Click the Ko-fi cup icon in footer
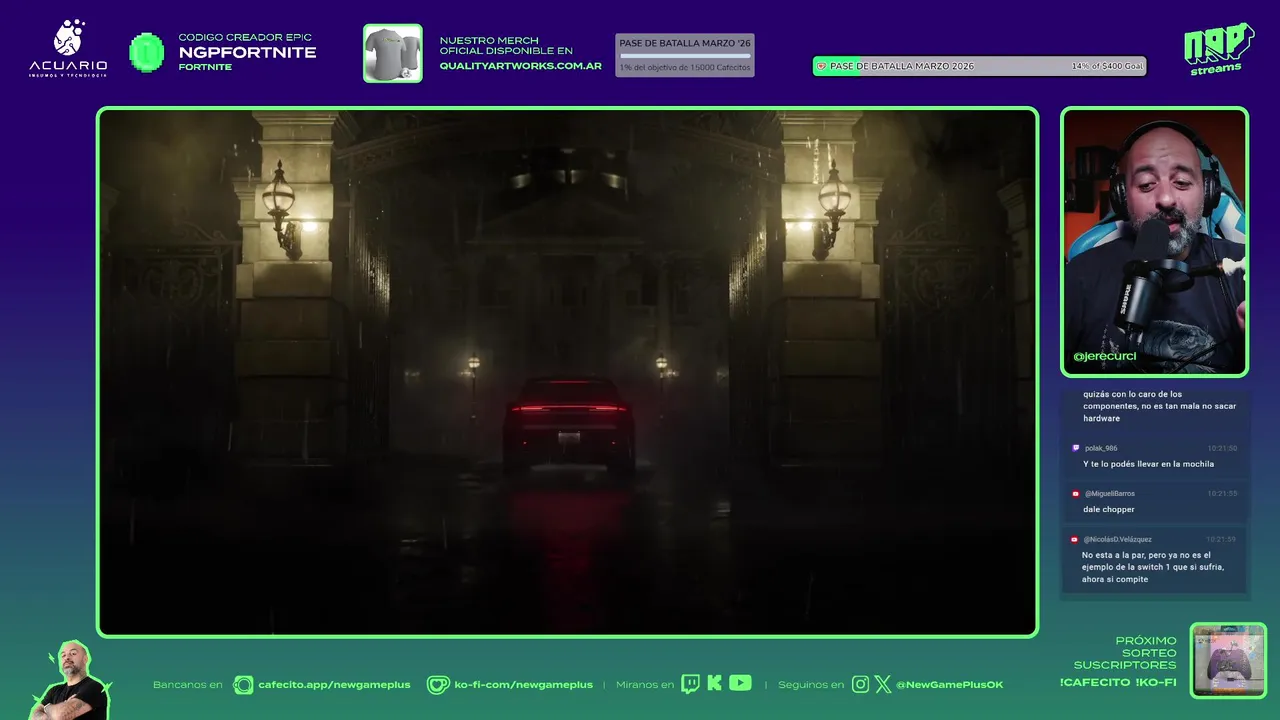 pyautogui.click(x=438, y=684)
